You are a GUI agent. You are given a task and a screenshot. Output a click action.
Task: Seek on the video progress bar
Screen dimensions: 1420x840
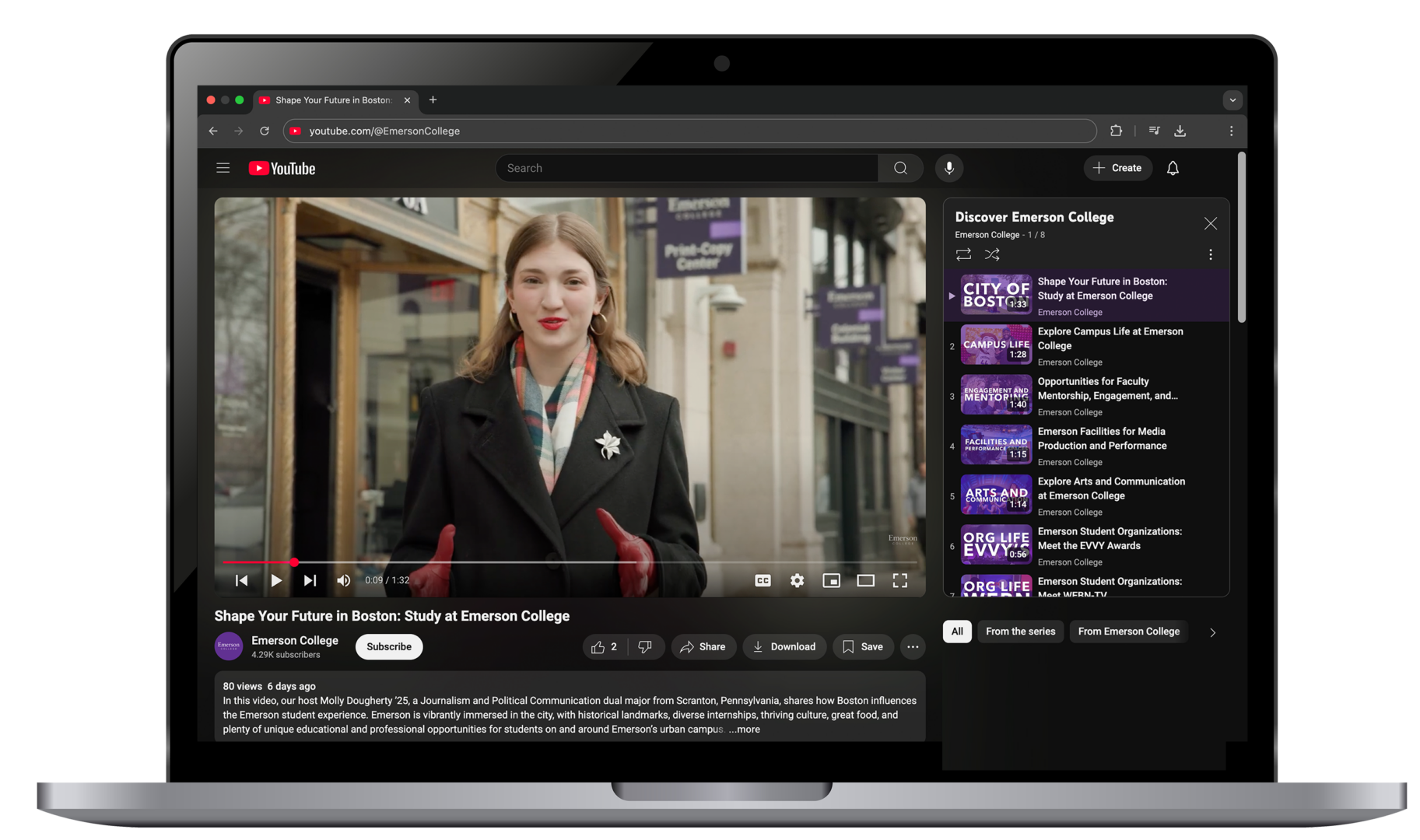(570, 562)
